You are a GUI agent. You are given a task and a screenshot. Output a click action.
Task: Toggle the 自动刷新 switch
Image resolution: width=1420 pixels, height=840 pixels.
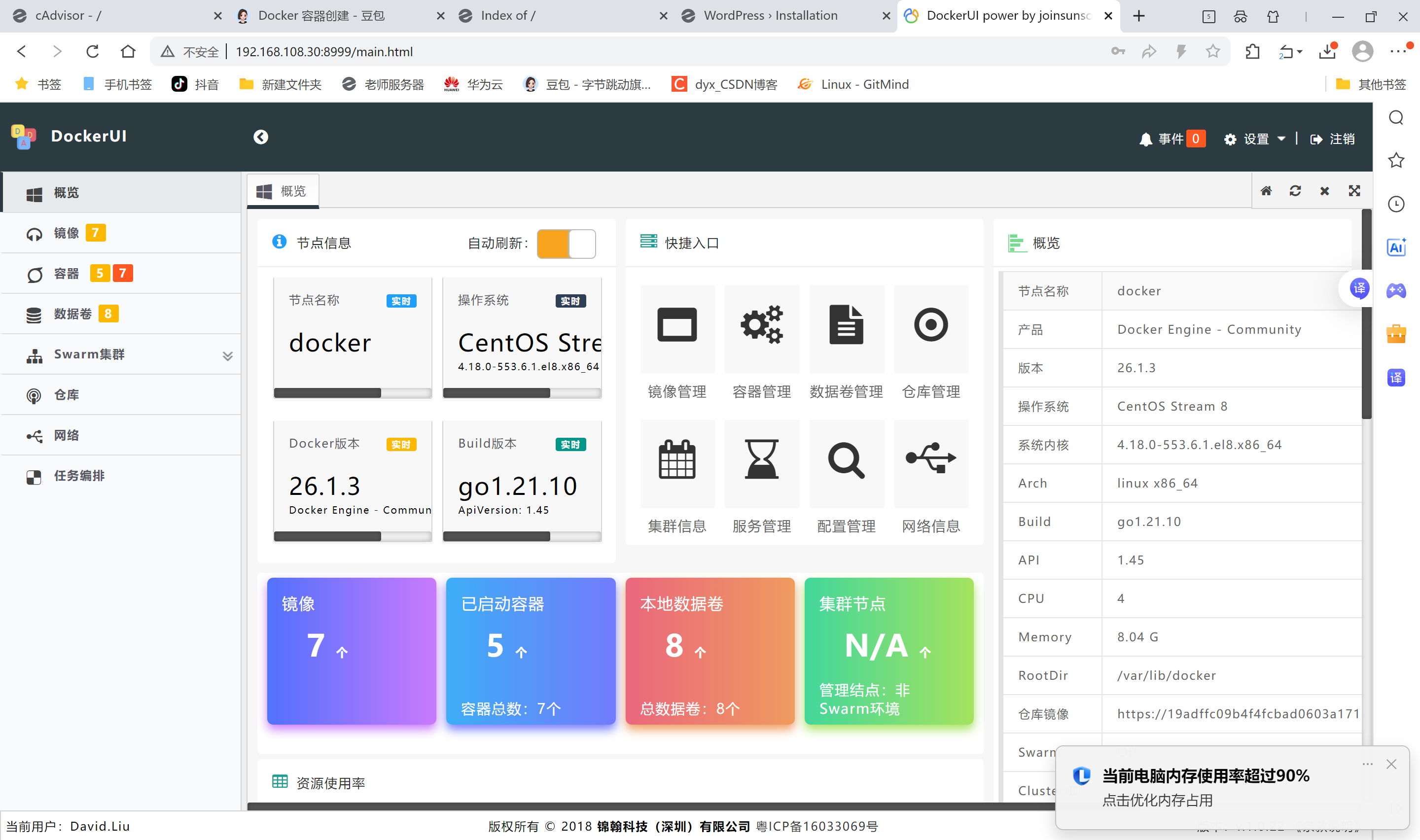point(566,244)
